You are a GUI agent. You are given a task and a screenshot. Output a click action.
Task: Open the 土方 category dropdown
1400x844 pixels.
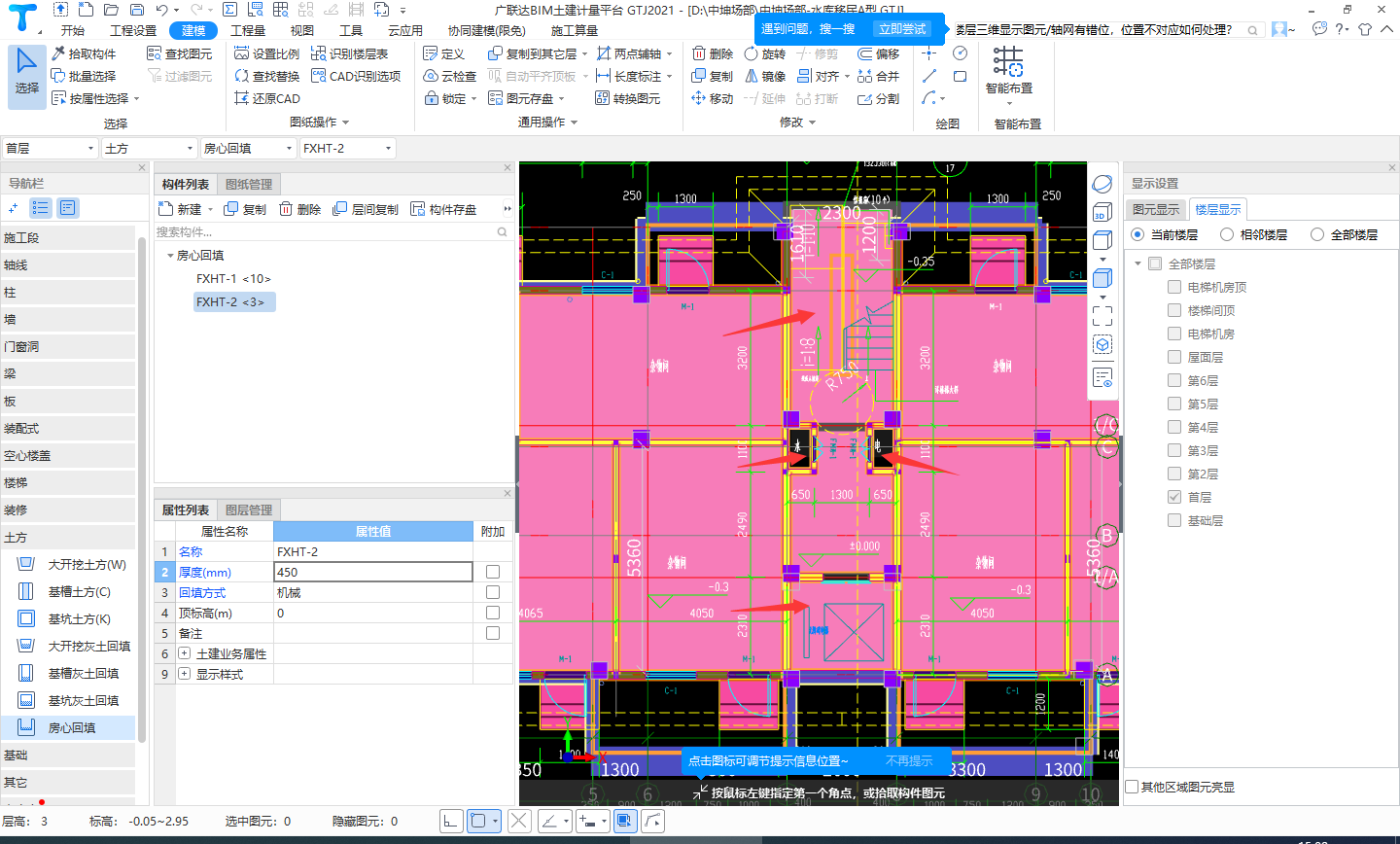(150, 148)
